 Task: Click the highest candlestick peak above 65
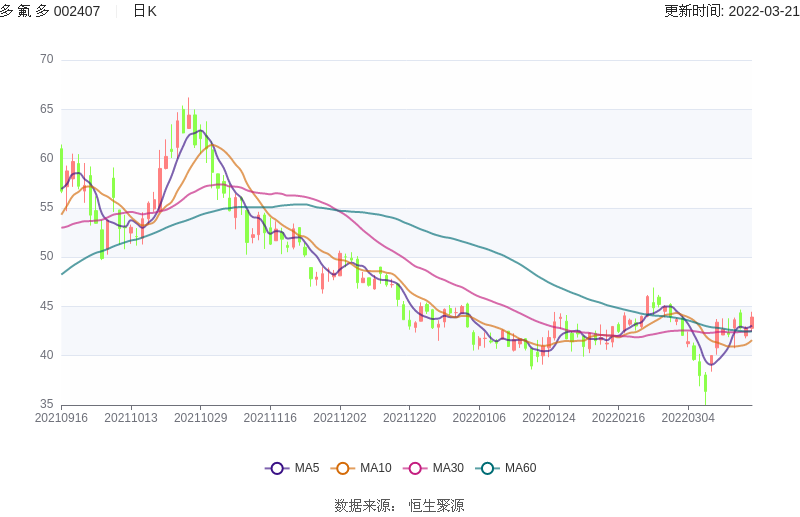[x=188, y=100]
